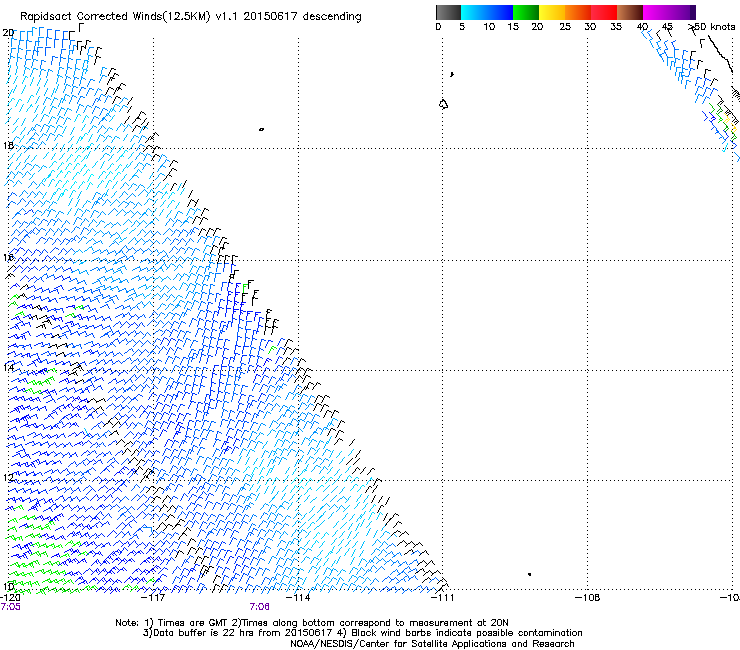Click the latitude label 18 on left axis
Image resolution: width=740 pixels, height=650 pixels.
tap(8, 145)
